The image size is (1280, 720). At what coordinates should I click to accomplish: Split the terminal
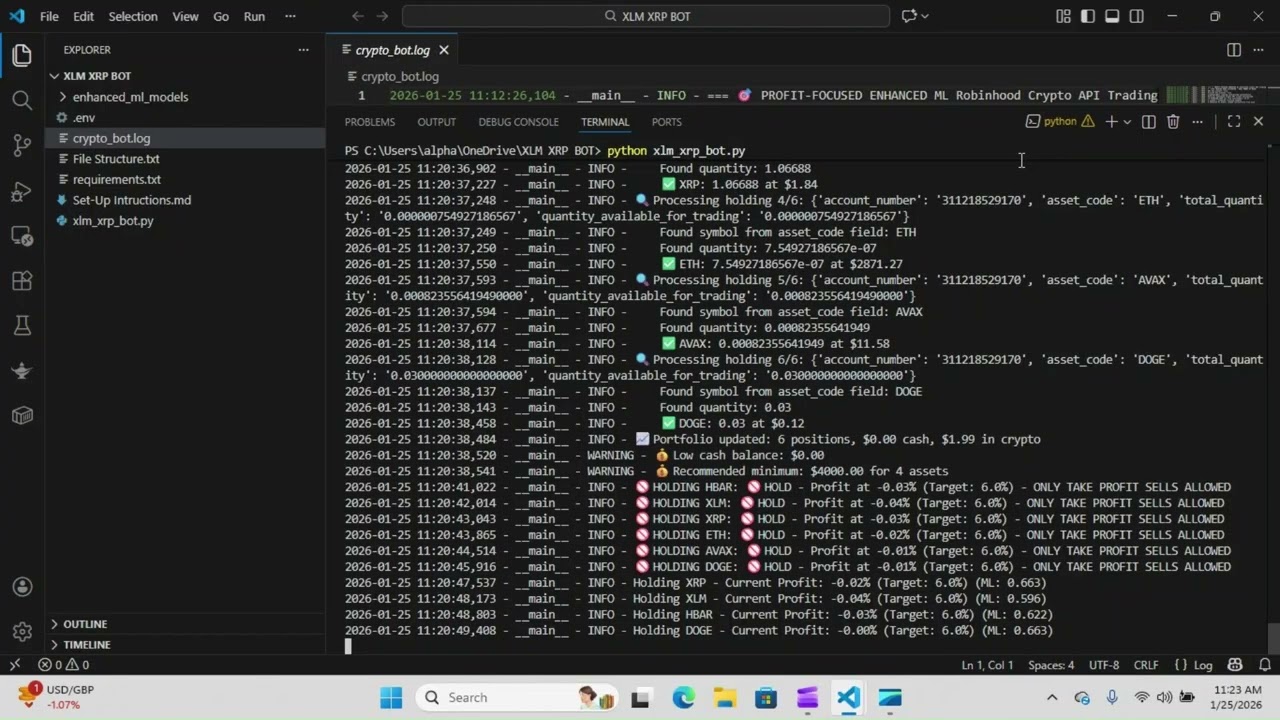click(1148, 122)
